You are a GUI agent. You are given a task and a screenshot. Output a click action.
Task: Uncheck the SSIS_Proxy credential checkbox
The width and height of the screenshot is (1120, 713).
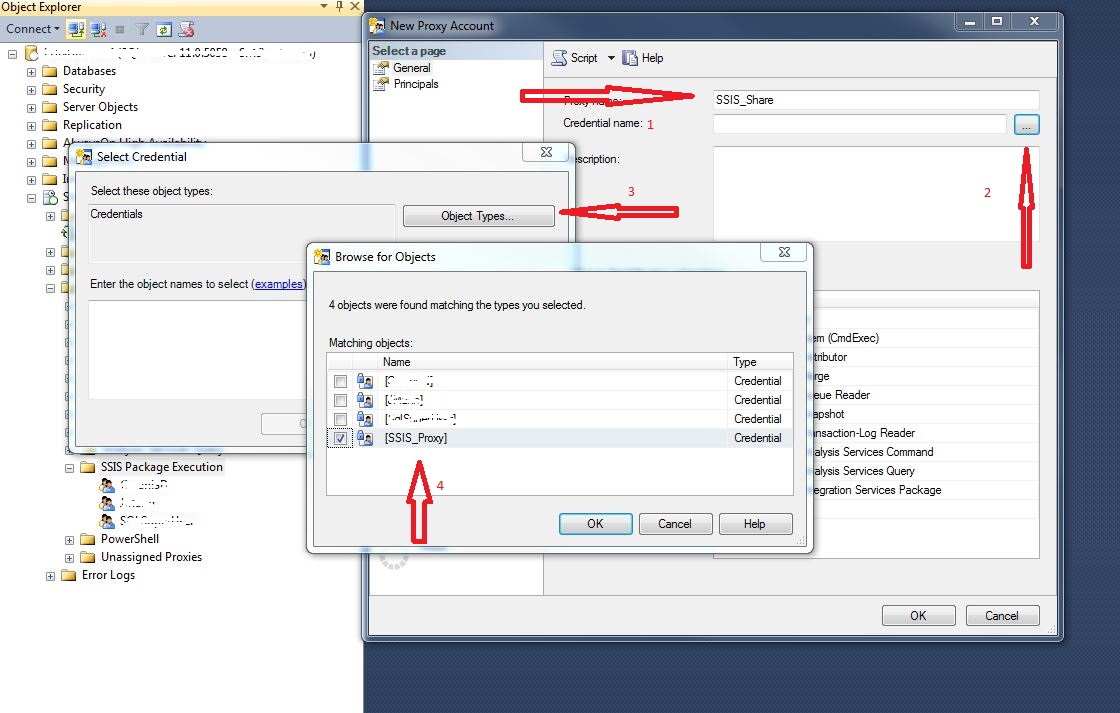click(340, 438)
